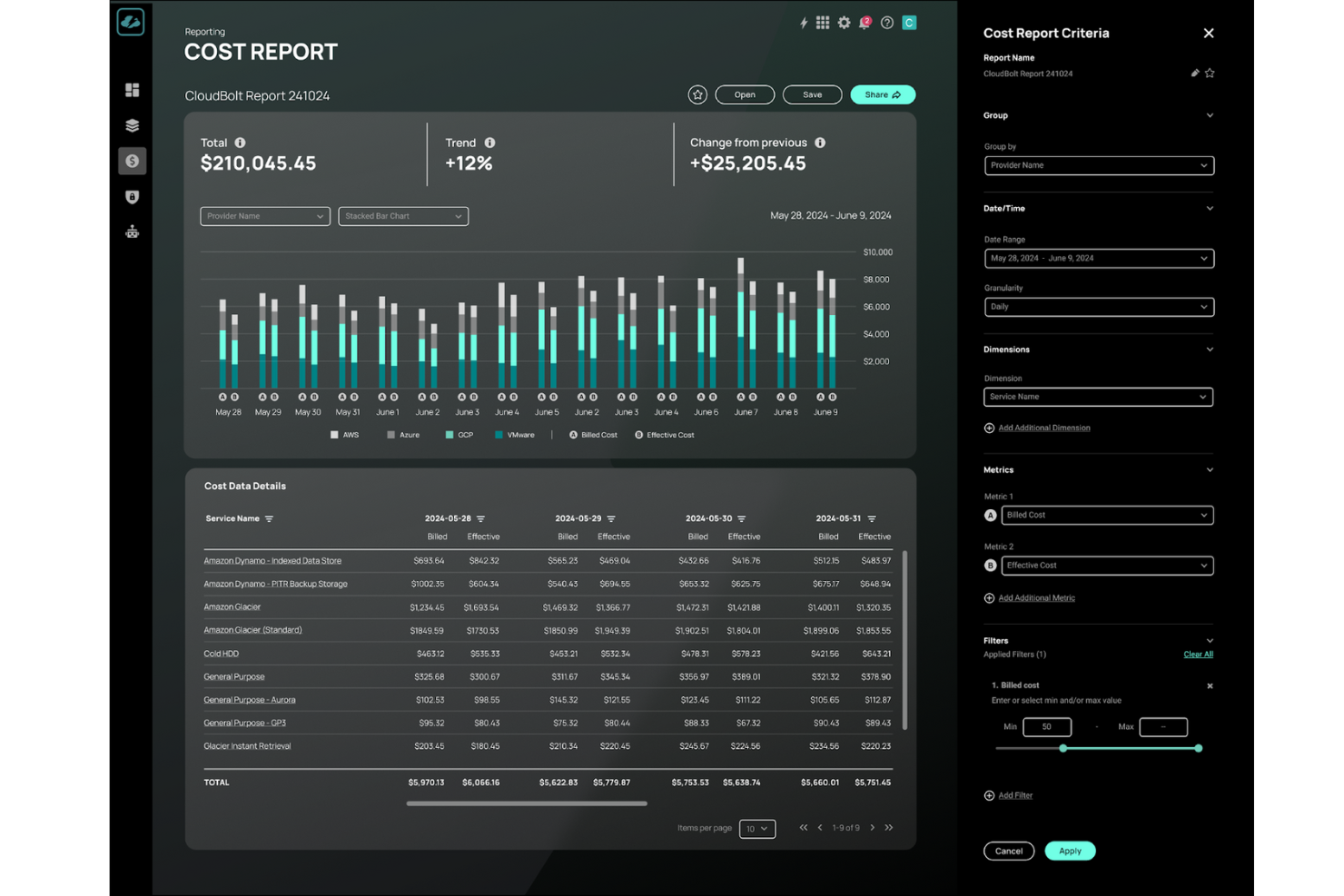Click sort icon for 2024-05-29 column

click(x=611, y=519)
